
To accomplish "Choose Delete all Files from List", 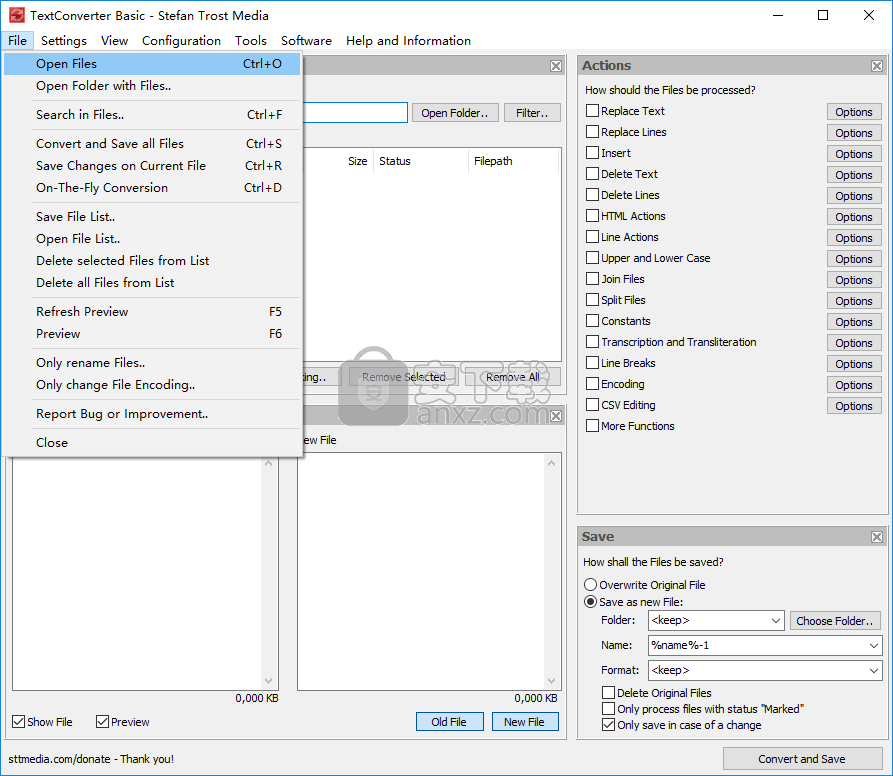I will click(152, 283).
